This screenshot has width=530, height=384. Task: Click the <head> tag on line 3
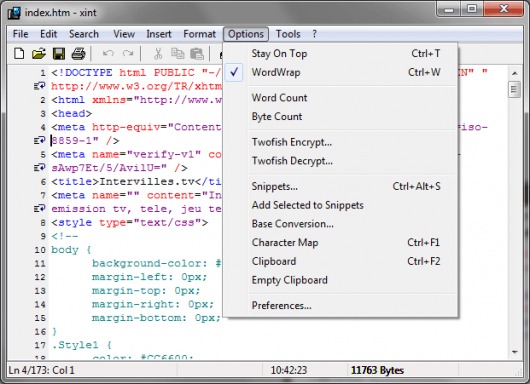(x=72, y=114)
